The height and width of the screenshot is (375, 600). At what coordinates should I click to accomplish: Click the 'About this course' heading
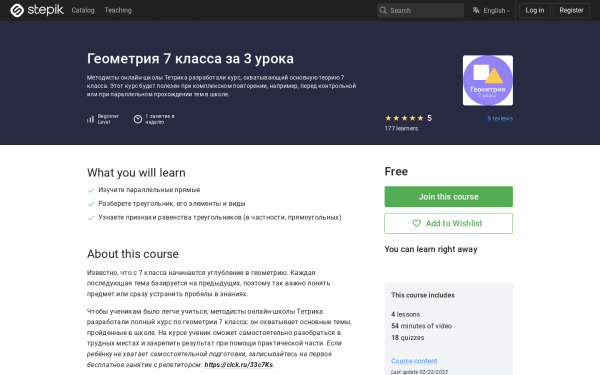point(133,254)
